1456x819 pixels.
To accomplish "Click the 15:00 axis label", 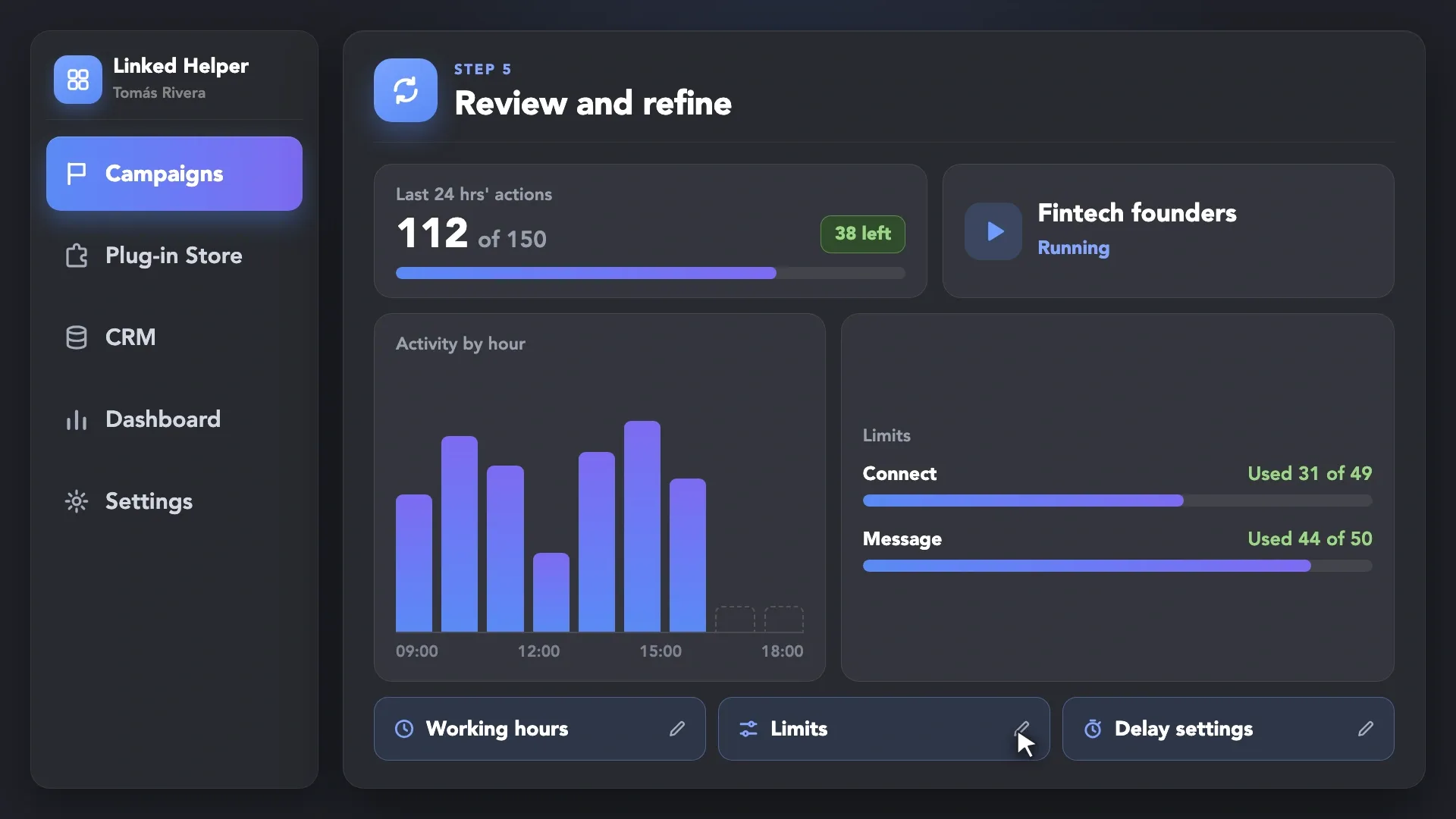I will click(x=661, y=651).
